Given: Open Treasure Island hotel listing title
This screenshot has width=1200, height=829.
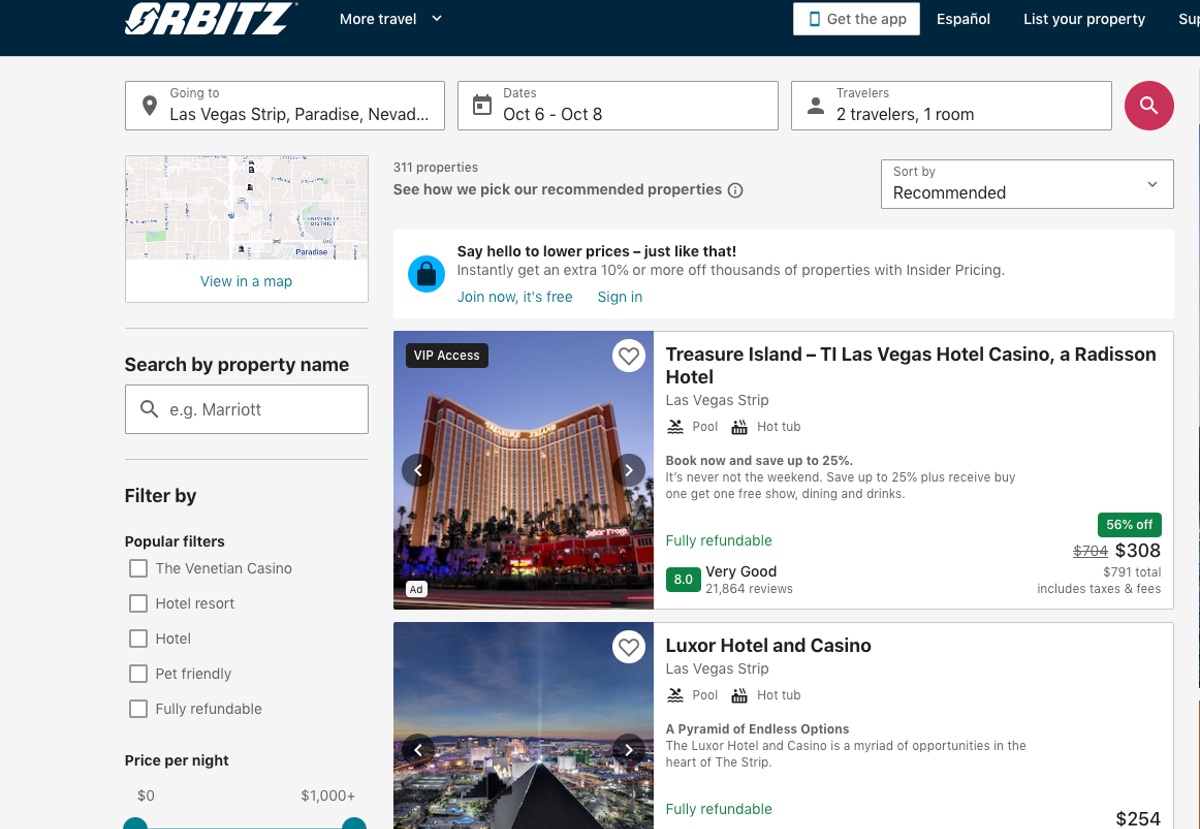Looking at the screenshot, I should 911,365.
